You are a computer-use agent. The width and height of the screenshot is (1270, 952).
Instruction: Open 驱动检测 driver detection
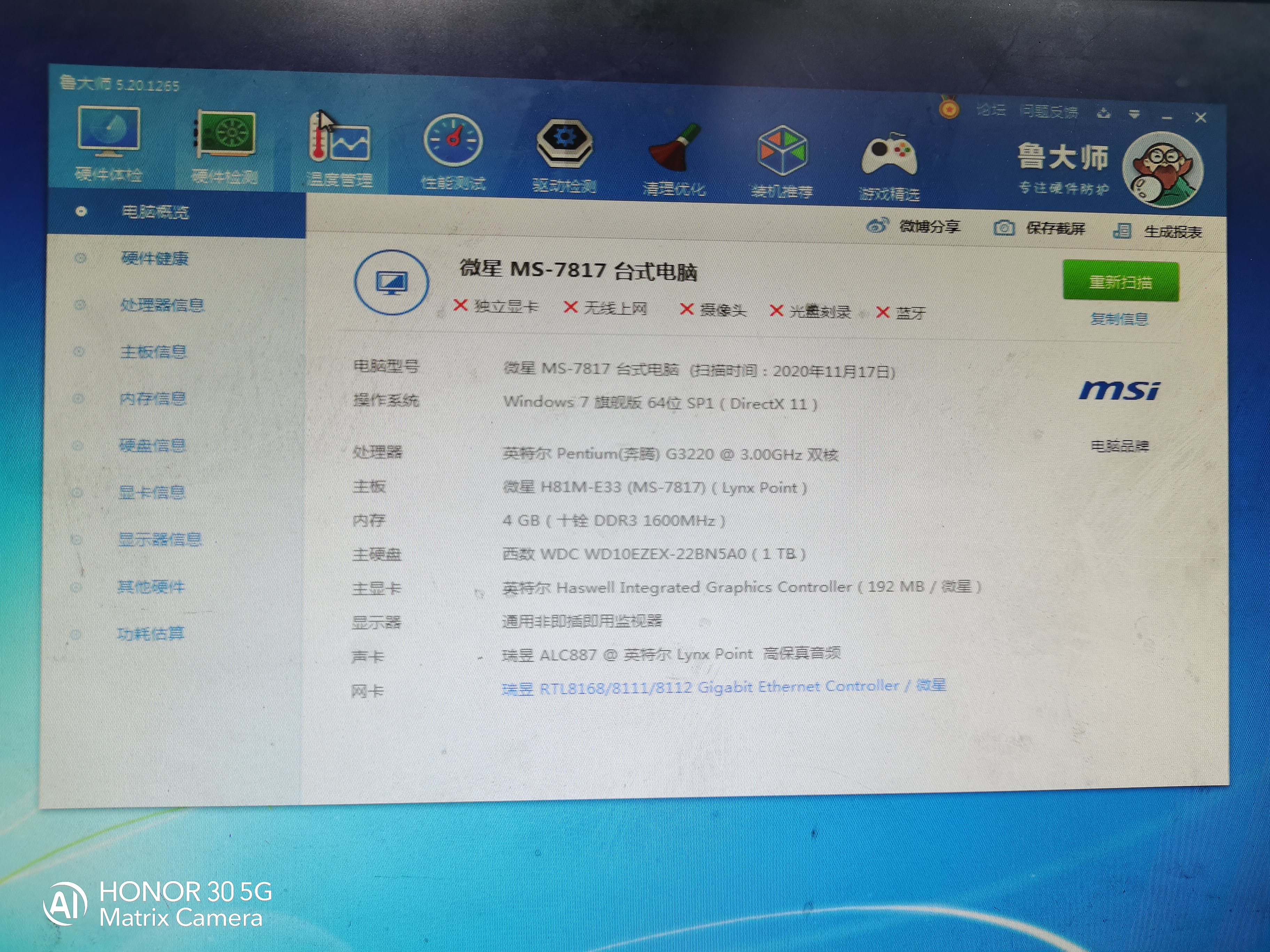point(564,156)
